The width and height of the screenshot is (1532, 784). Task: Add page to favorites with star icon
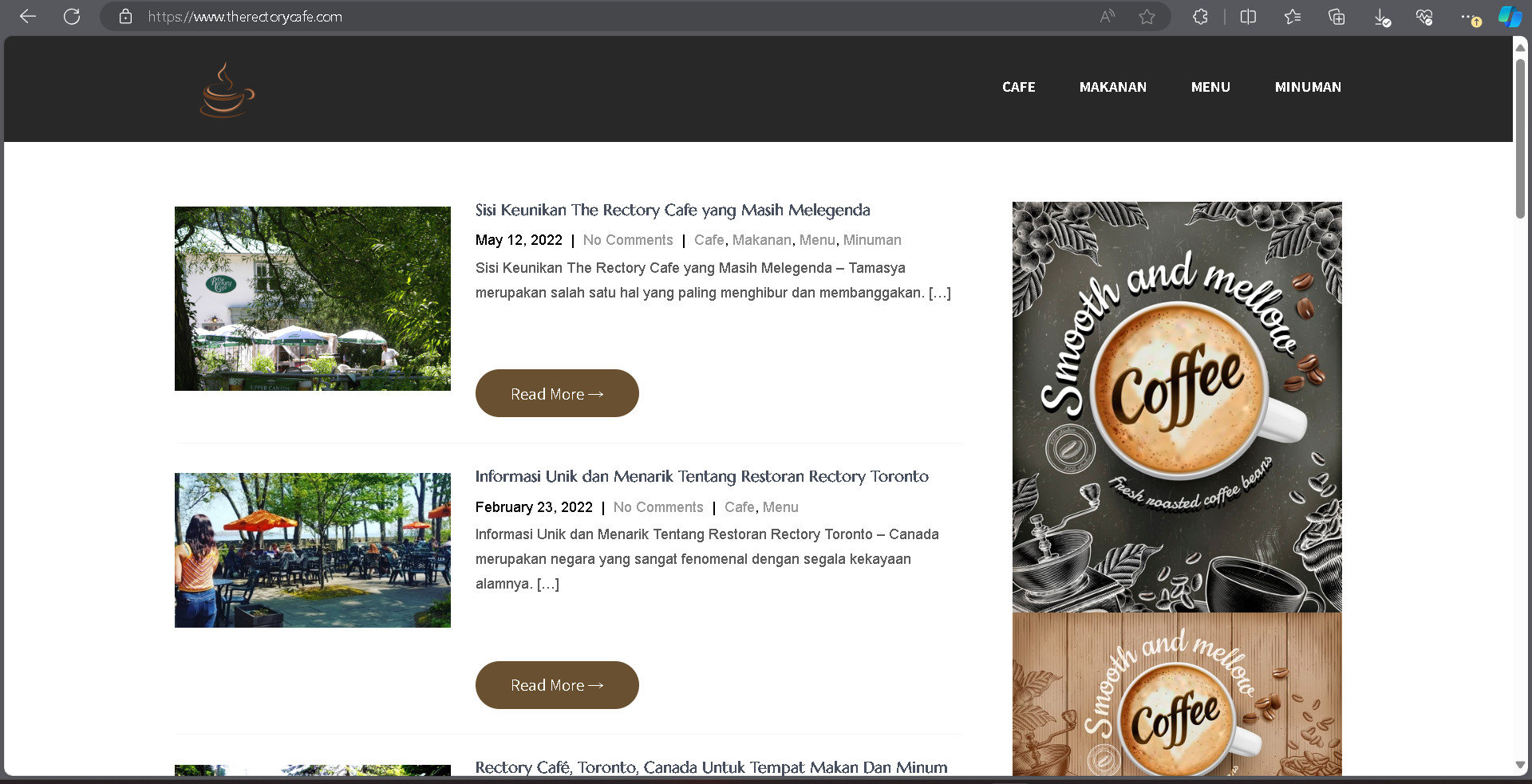point(1147,17)
